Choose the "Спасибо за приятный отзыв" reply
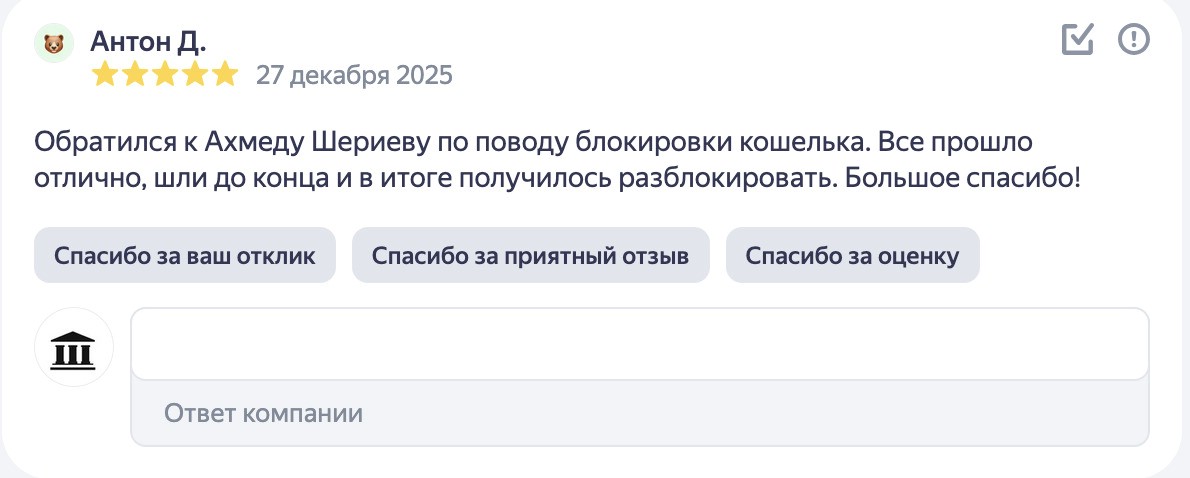Image resolution: width=1190 pixels, height=478 pixels. click(530, 255)
